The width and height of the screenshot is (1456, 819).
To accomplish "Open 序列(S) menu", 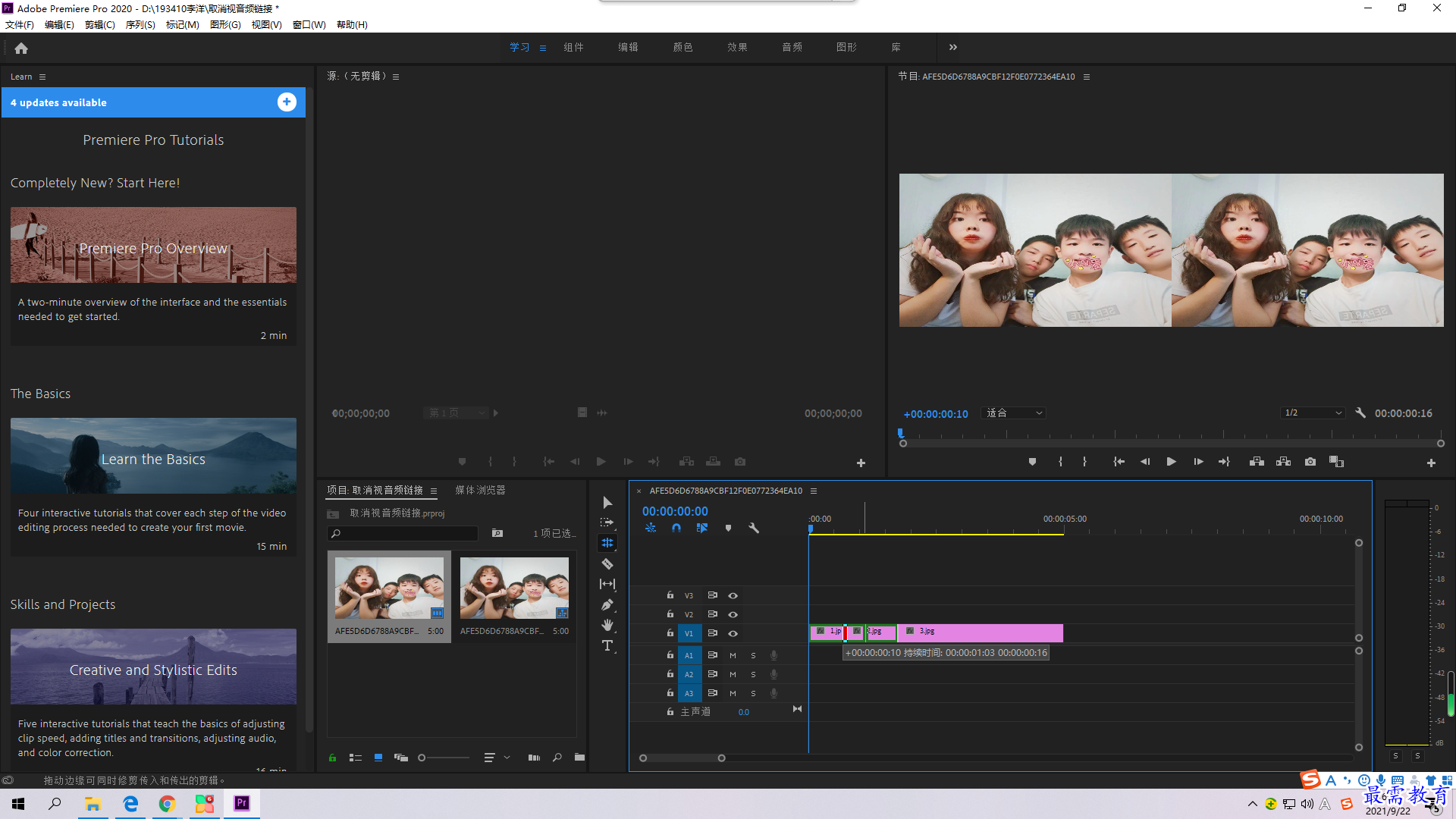I will click(x=140, y=25).
